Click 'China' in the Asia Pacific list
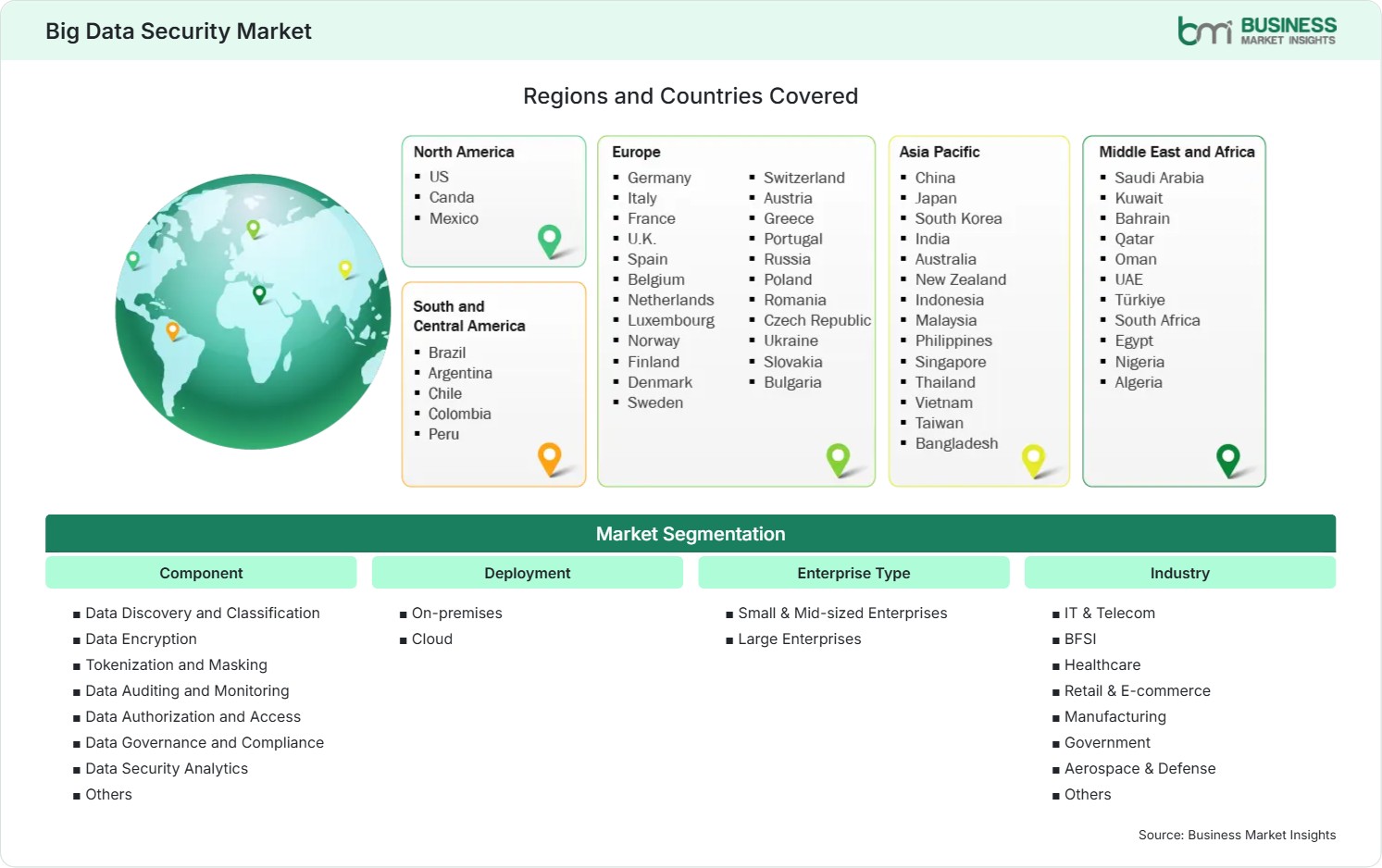The width and height of the screenshot is (1382, 868). click(x=935, y=178)
